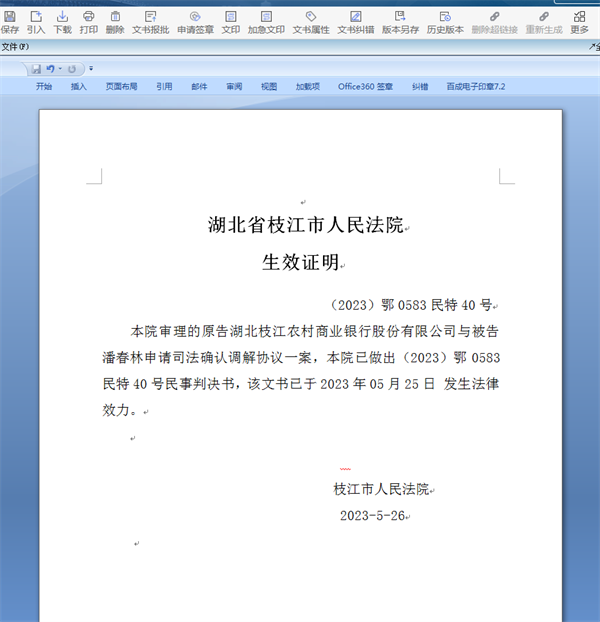This screenshot has width=600, height=622.
Task: Click 重新生成 regenerate icon
Action: (x=544, y=22)
